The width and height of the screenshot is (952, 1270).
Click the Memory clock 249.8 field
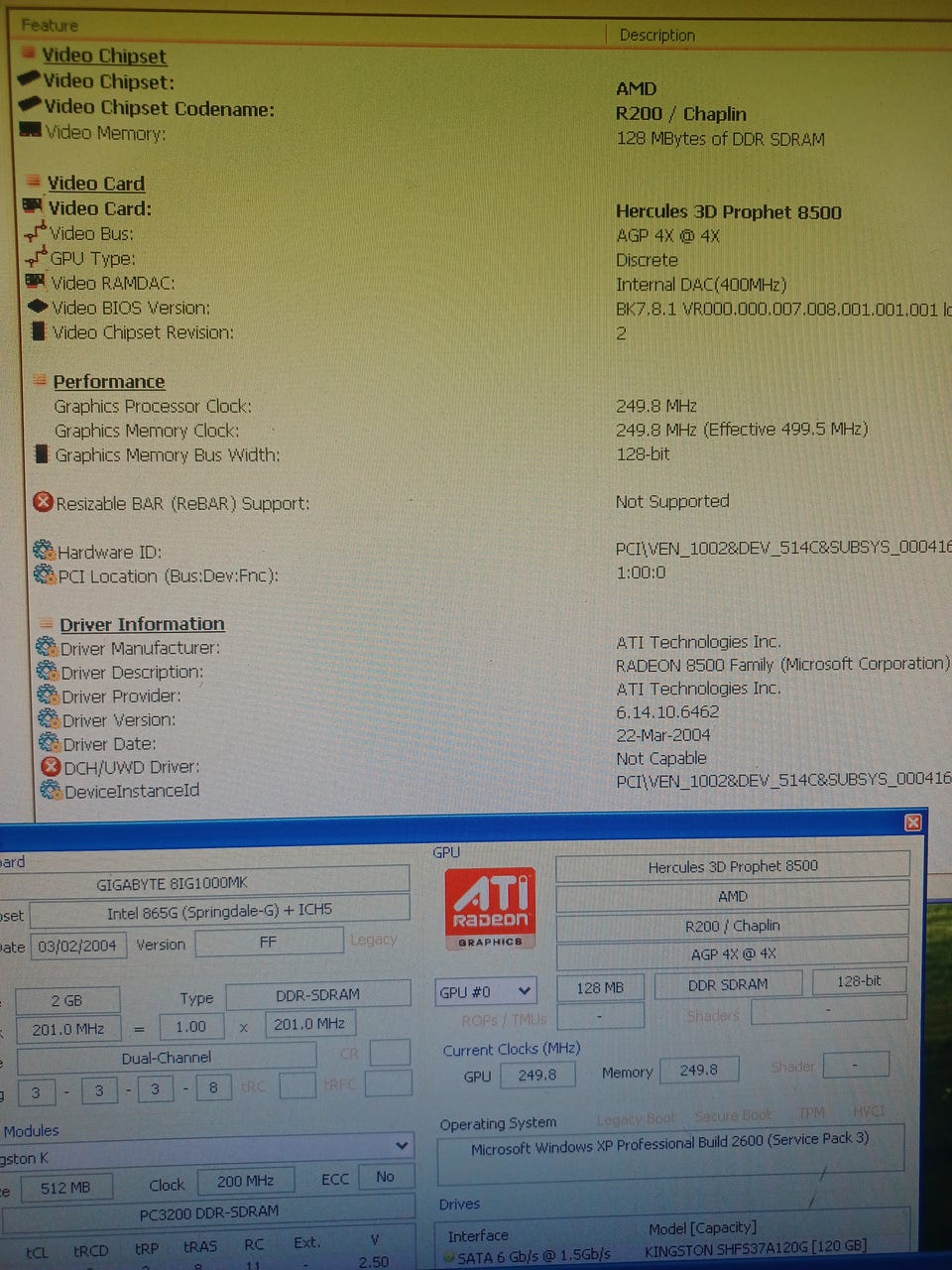click(x=699, y=1070)
